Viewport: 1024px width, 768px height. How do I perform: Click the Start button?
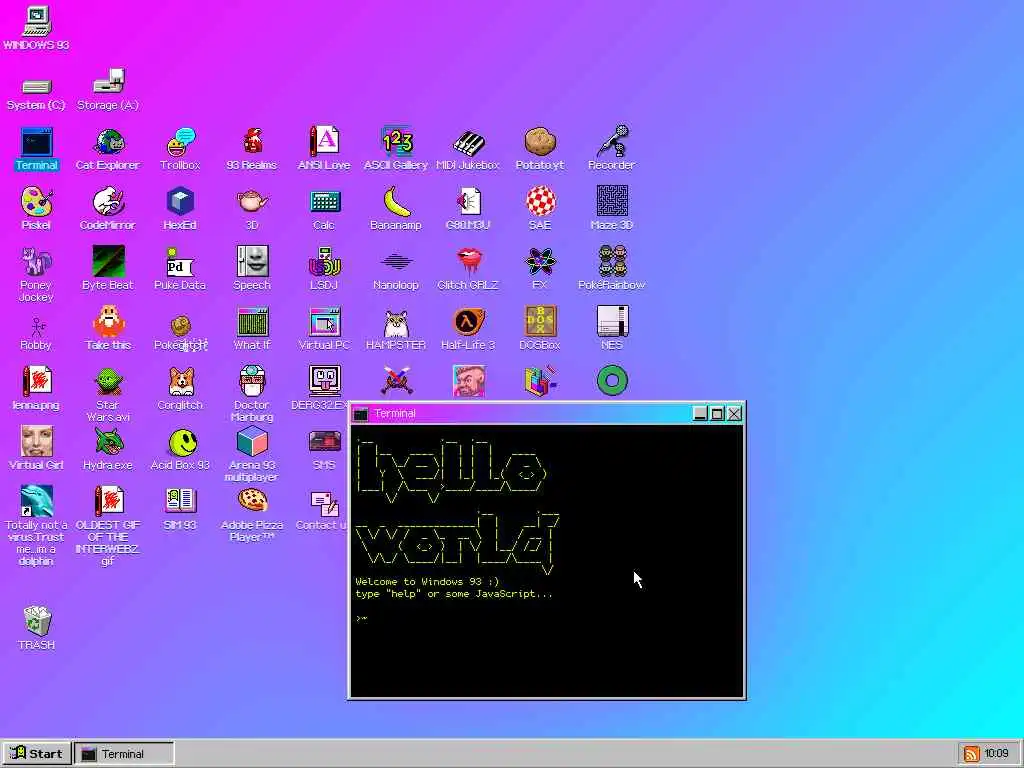36,754
